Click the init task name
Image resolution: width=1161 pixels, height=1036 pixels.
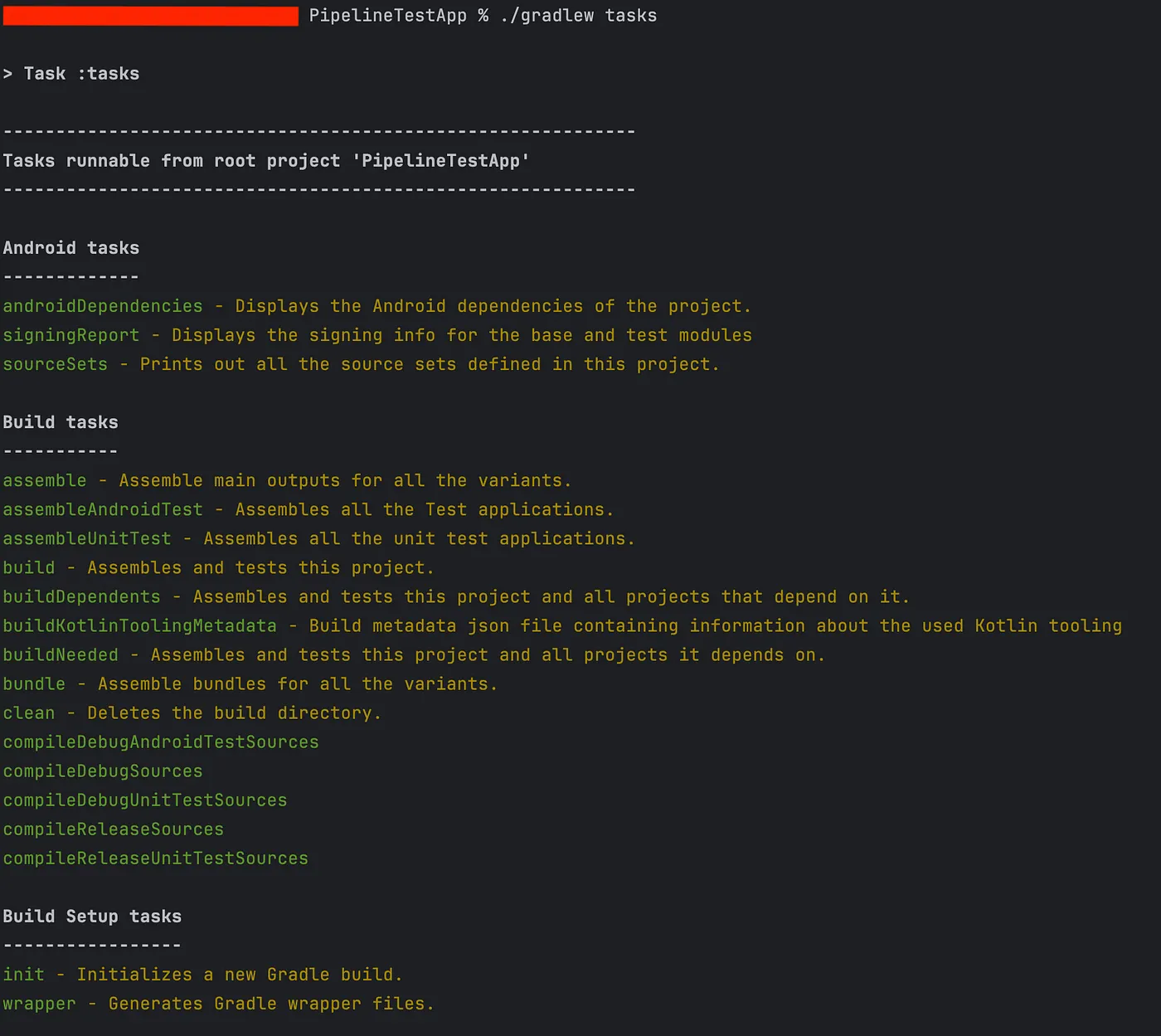point(24,974)
